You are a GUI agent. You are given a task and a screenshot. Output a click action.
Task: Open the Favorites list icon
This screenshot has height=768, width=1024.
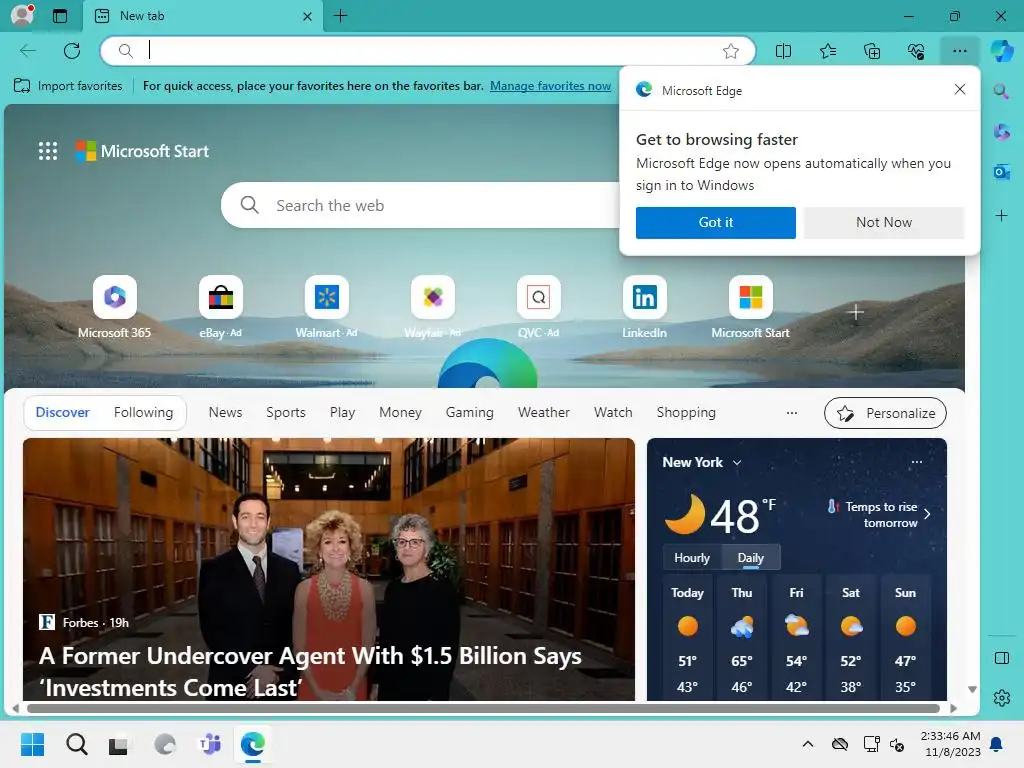click(x=827, y=51)
